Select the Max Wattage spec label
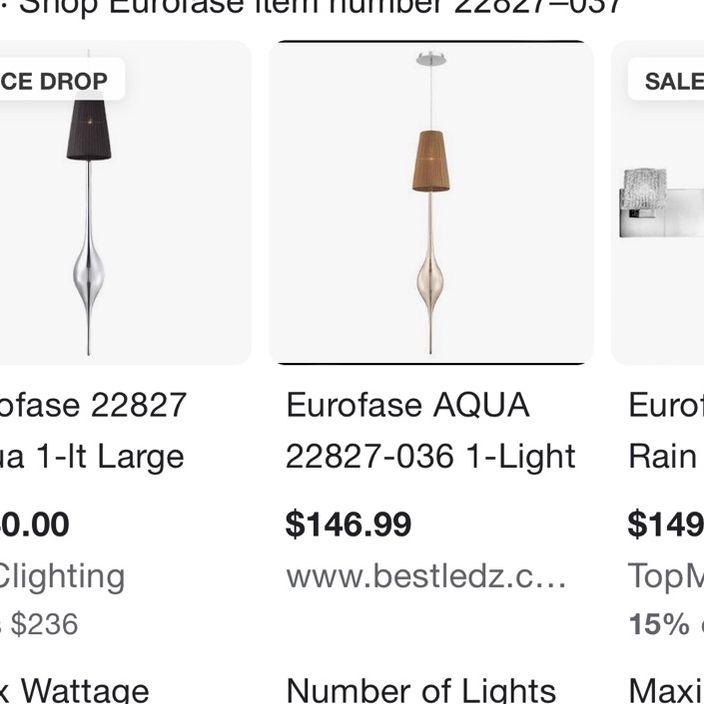This screenshot has height=704, width=704. pyautogui.click(x=74, y=691)
